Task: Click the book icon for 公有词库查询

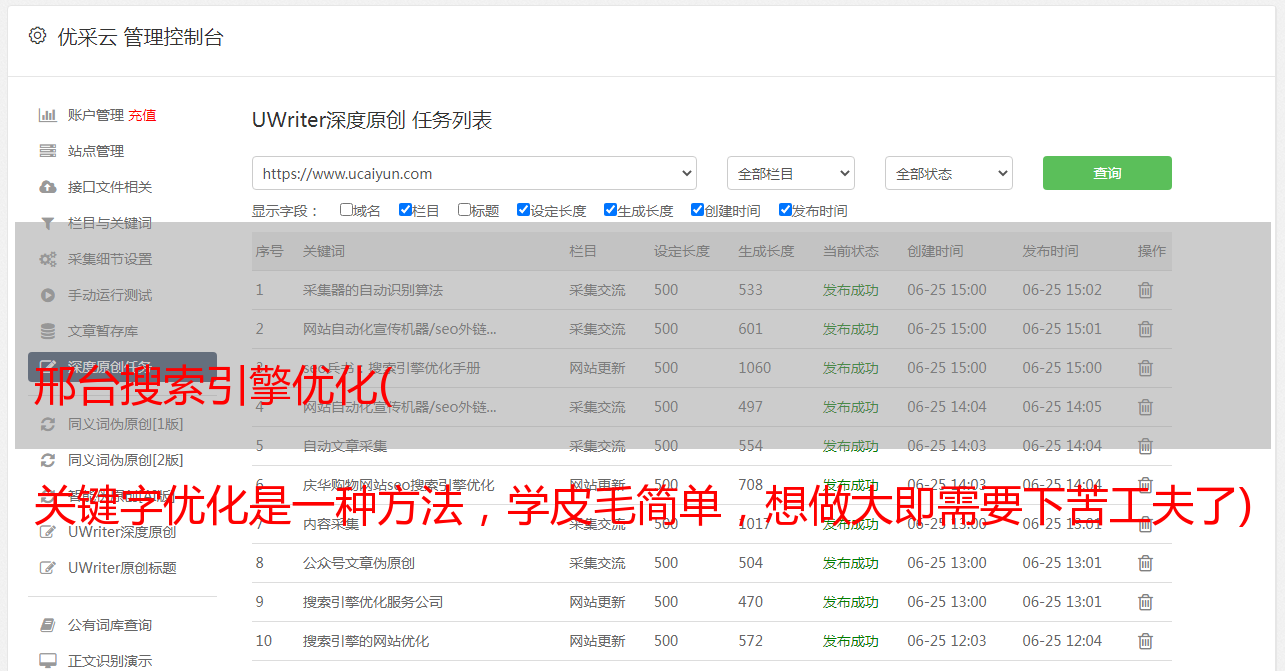Action: click(47, 625)
